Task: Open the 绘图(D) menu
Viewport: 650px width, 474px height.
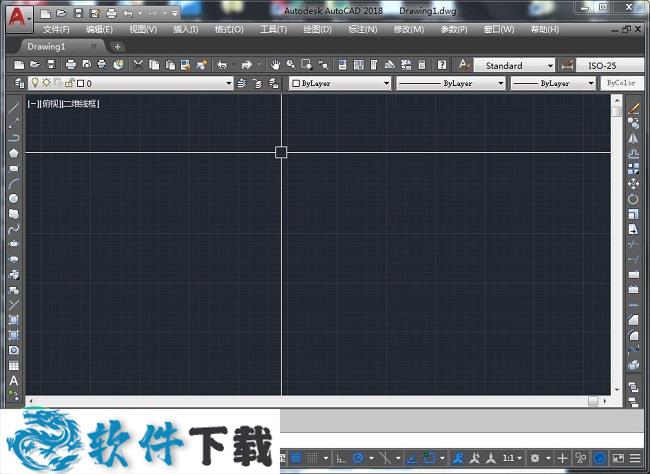Action: (x=318, y=29)
